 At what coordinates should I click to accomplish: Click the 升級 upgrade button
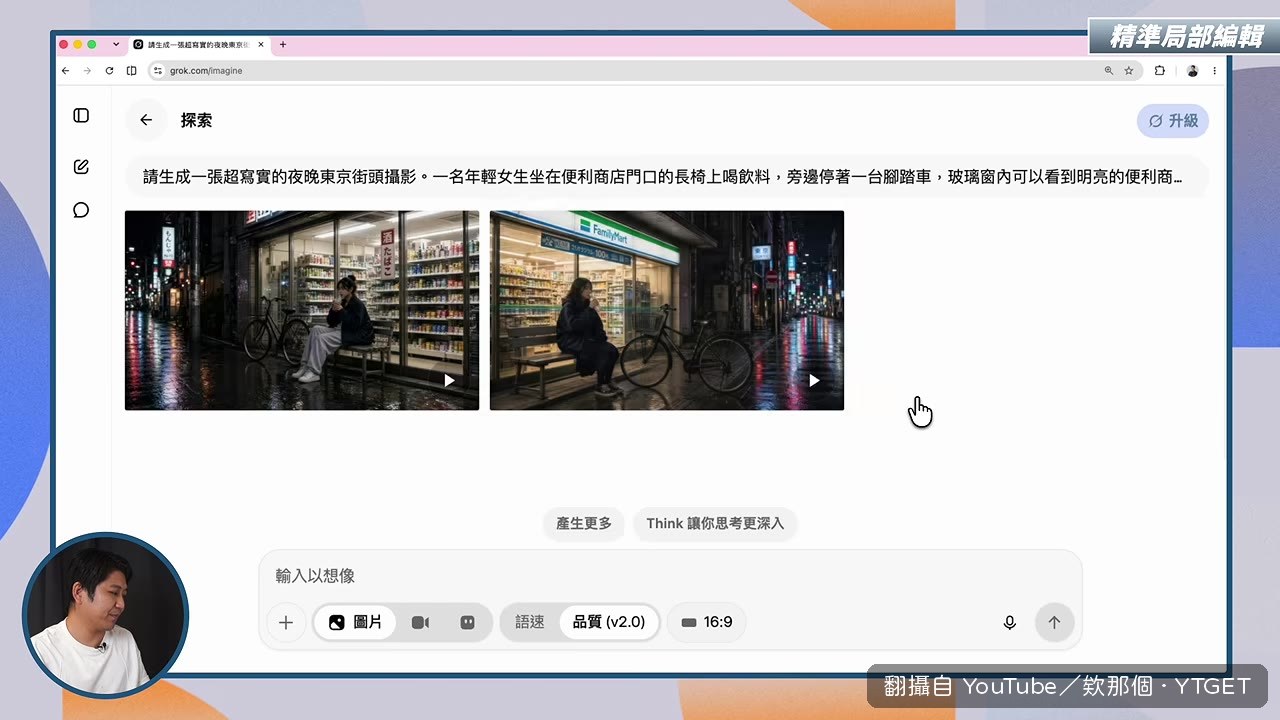pyautogui.click(x=1173, y=120)
